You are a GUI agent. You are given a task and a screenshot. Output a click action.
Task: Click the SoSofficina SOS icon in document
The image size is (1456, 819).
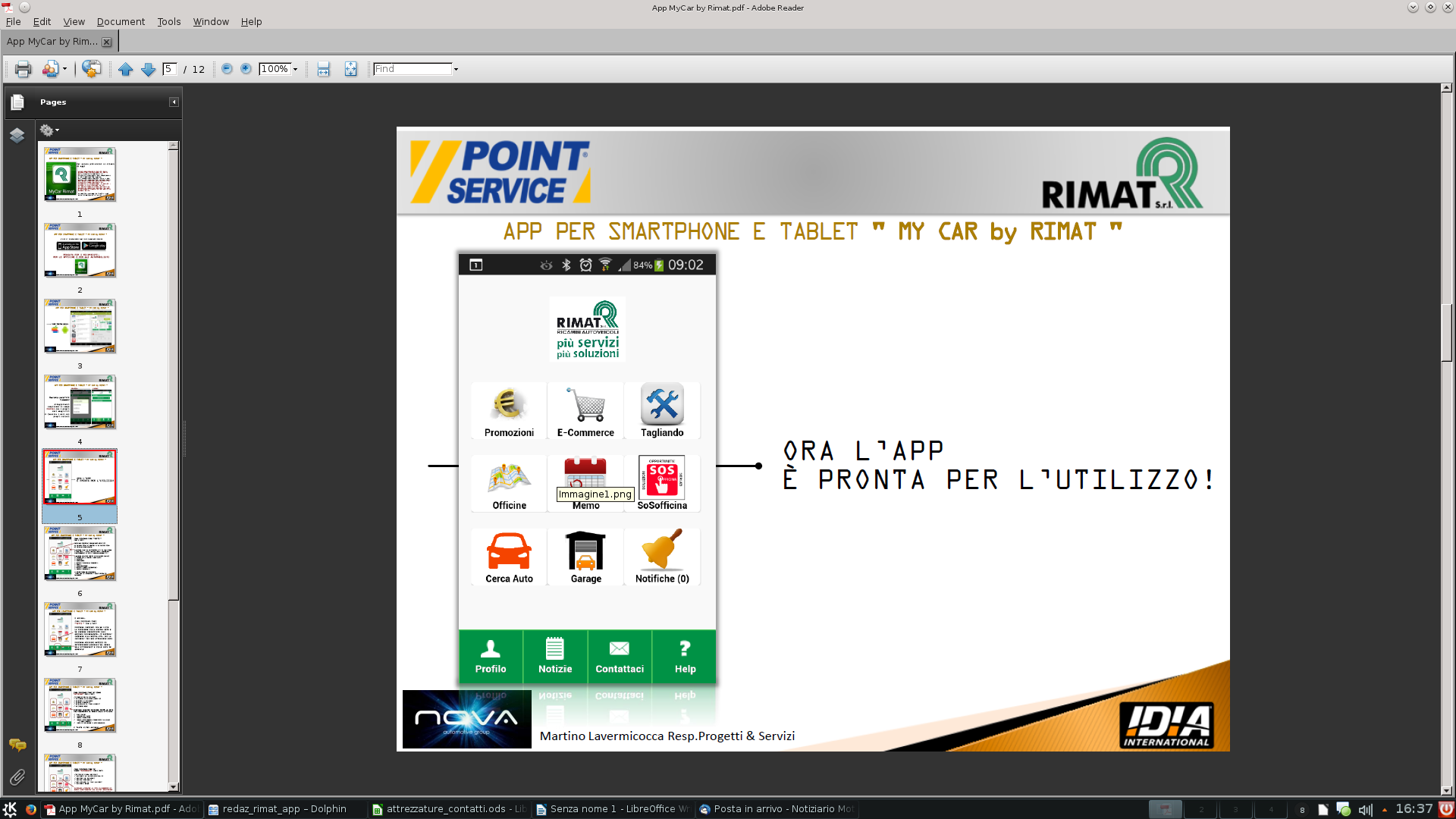(x=662, y=484)
